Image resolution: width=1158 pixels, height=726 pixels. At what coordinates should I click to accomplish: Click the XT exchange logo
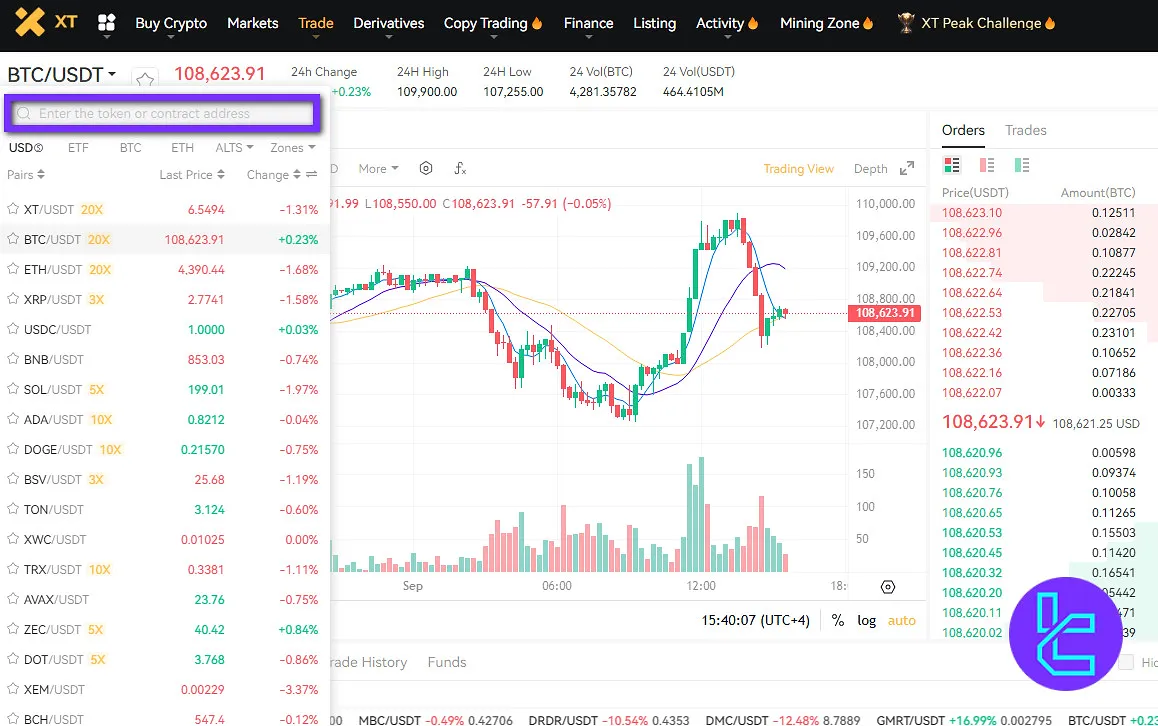coord(47,21)
